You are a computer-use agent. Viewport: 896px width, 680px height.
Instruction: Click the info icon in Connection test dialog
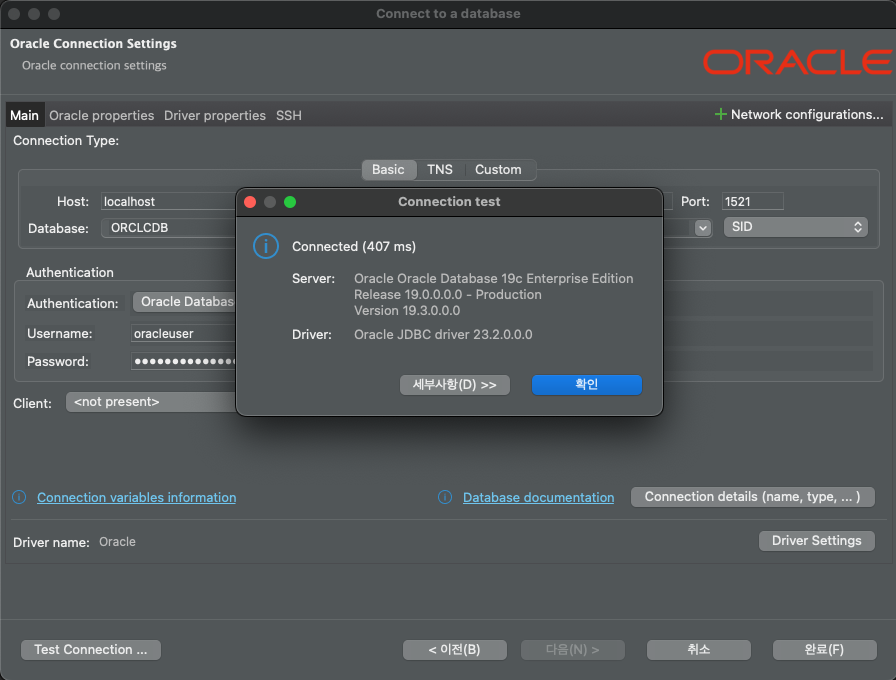click(x=266, y=246)
